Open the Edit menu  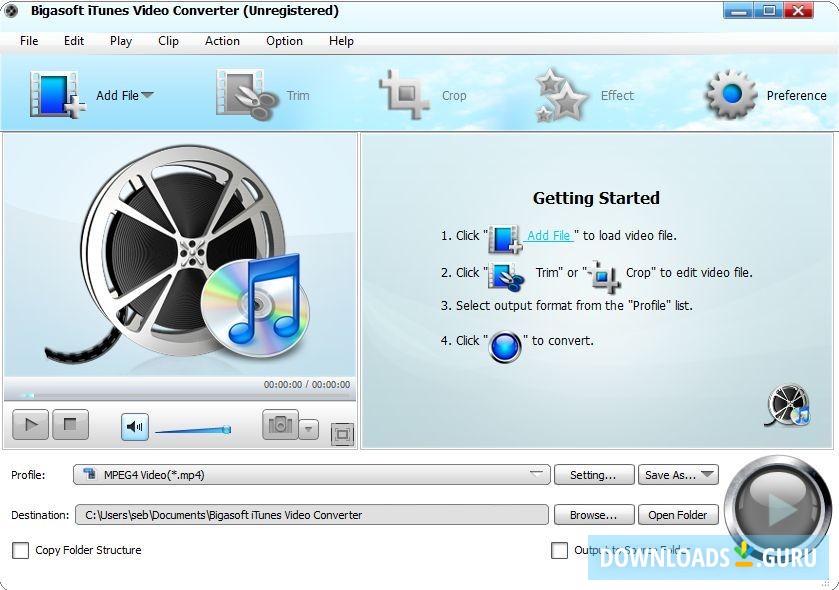pyautogui.click(x=74, y=41)
